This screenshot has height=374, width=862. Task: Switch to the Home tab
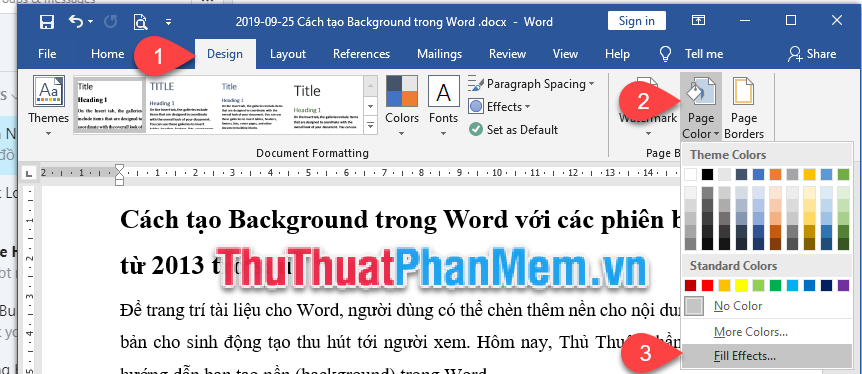[x=107, y=54]
